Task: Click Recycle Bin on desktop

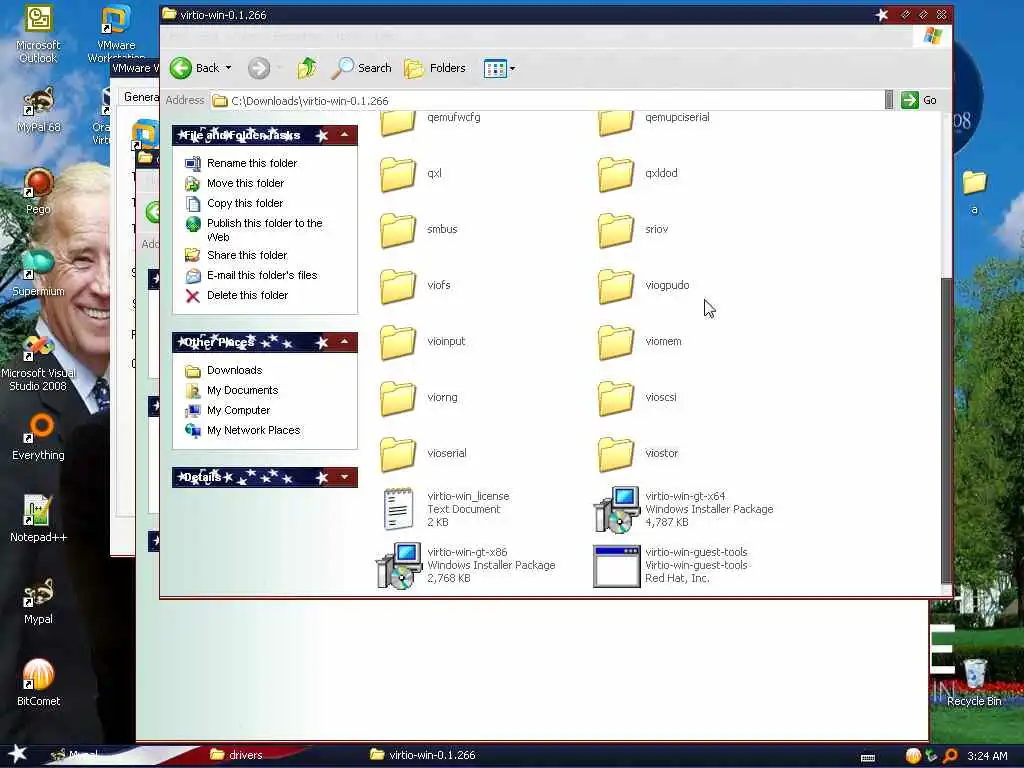Action: click(974, 684)
